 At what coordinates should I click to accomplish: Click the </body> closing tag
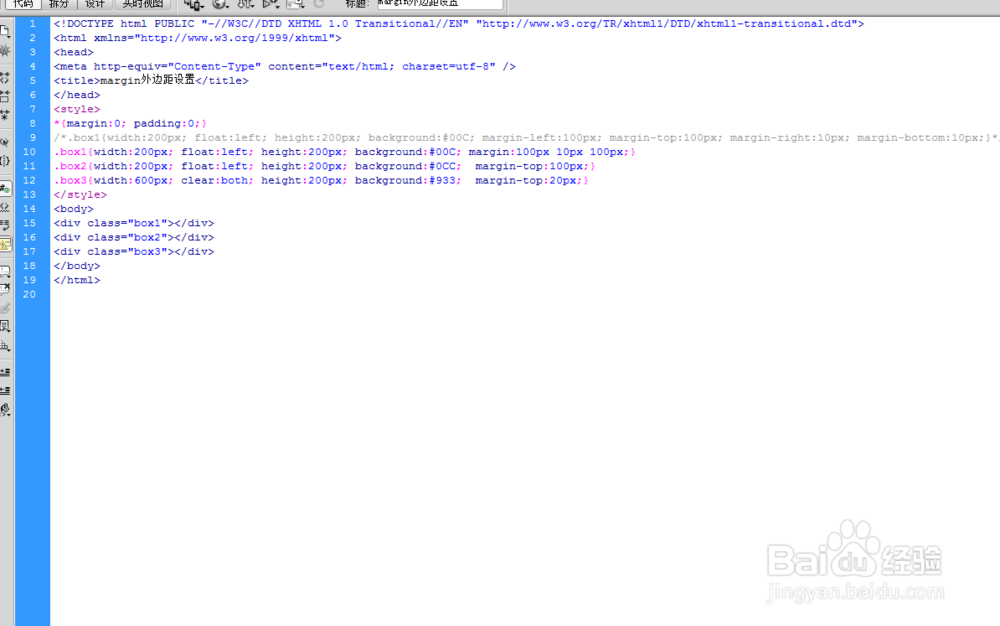point(77,266)
